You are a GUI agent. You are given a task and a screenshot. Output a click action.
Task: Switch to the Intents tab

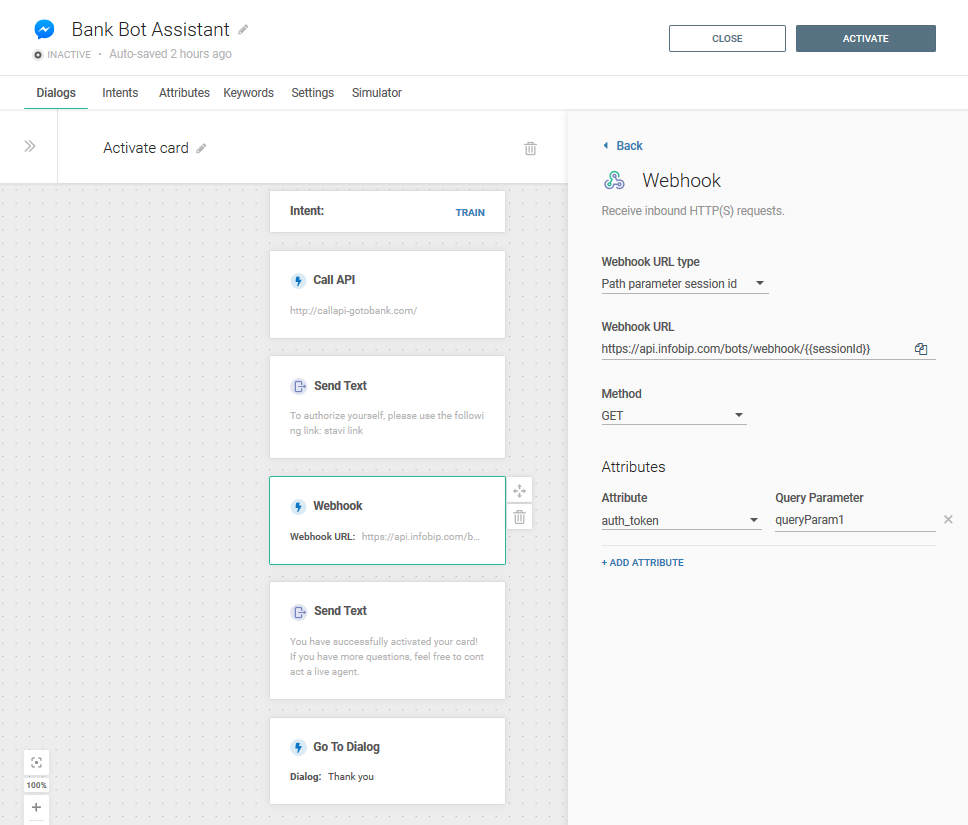[120, 93]
